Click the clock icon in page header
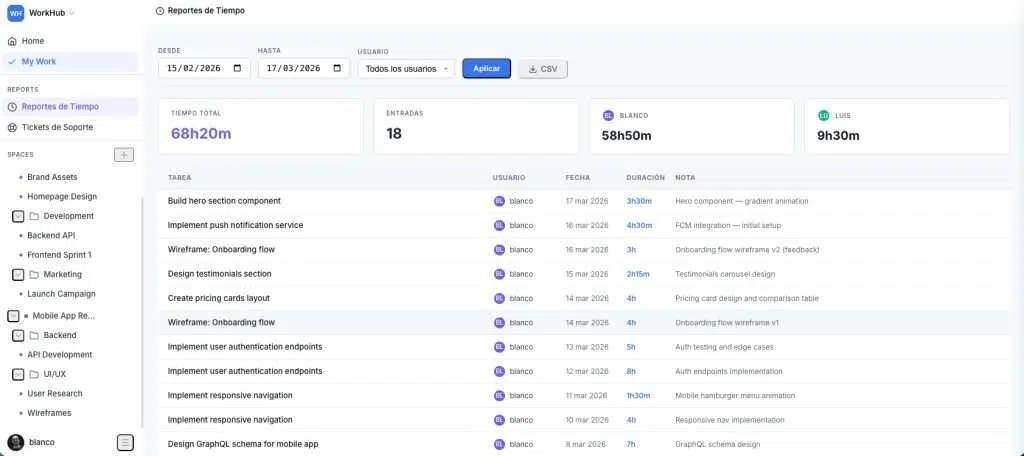1024x456 pixels. pyautogui.click(x=160, y=11)
